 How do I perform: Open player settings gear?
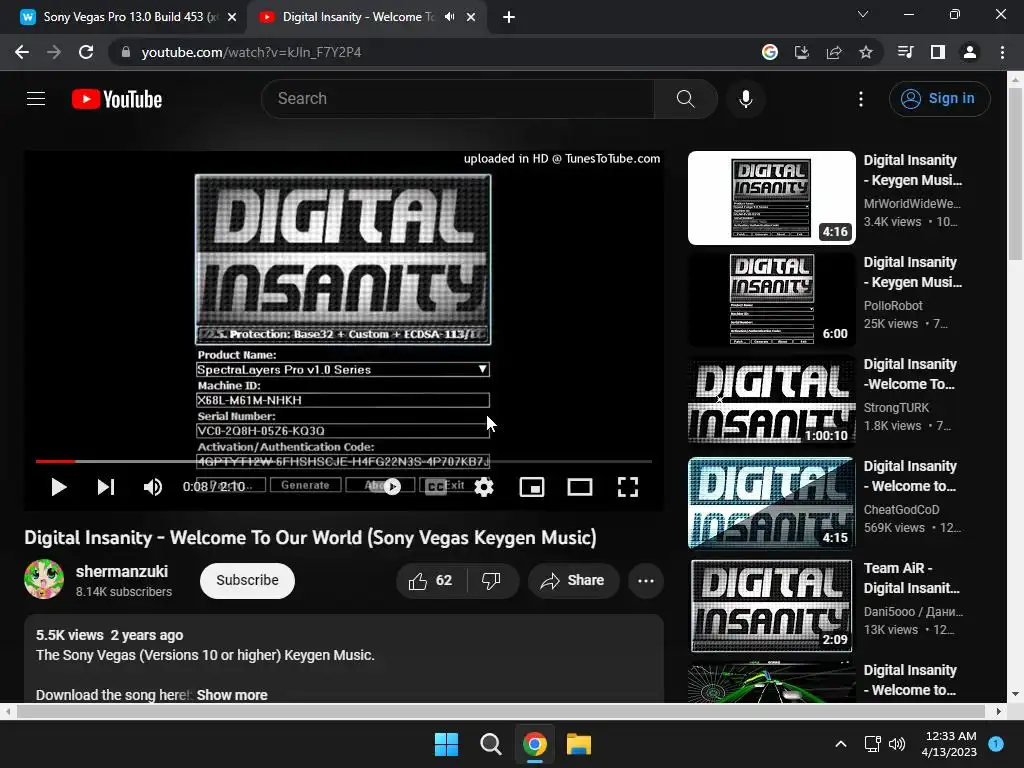[x=484, y=487]
